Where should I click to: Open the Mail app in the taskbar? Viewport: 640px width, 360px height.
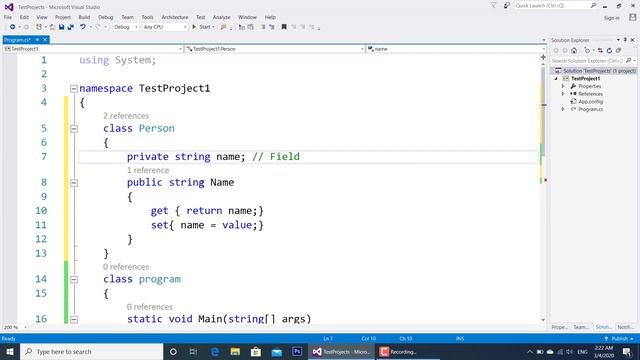(277, 351)
